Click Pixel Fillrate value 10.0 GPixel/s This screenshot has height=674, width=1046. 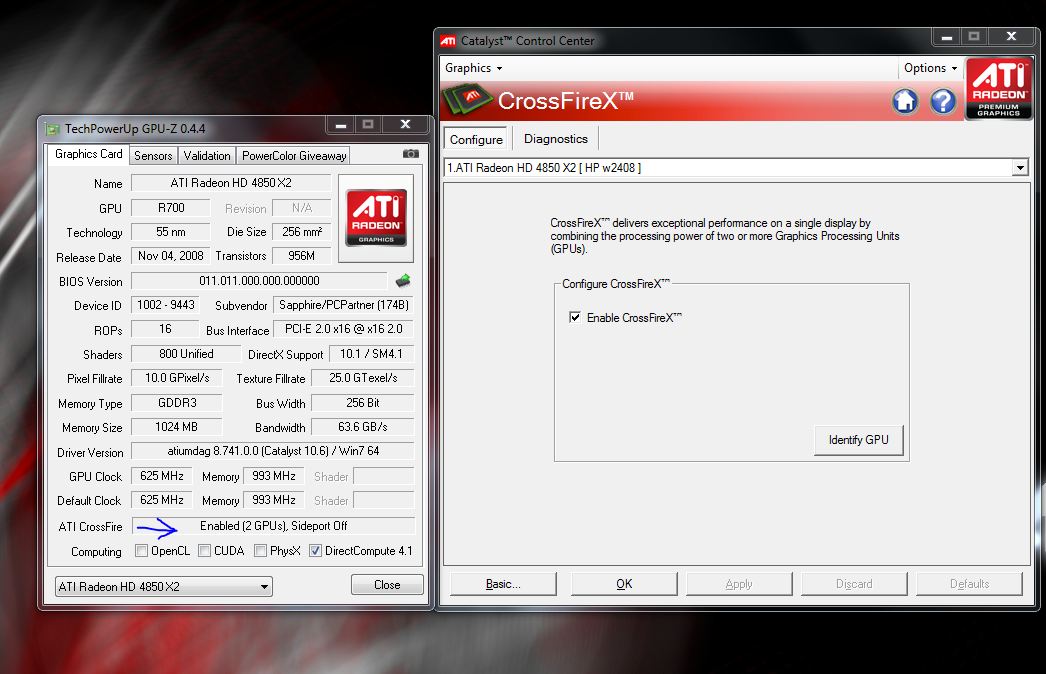(177, 378)
